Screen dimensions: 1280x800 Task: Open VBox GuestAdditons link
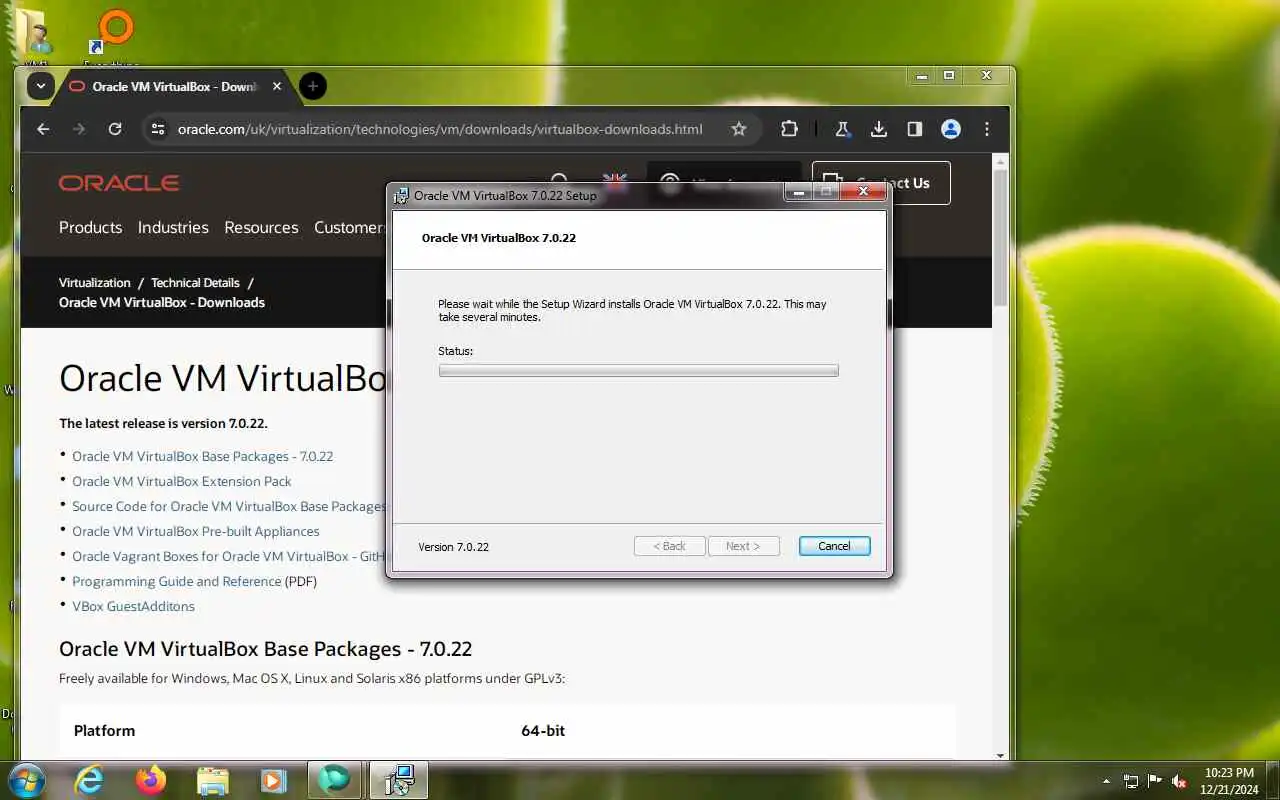click(x=133, y=606)
